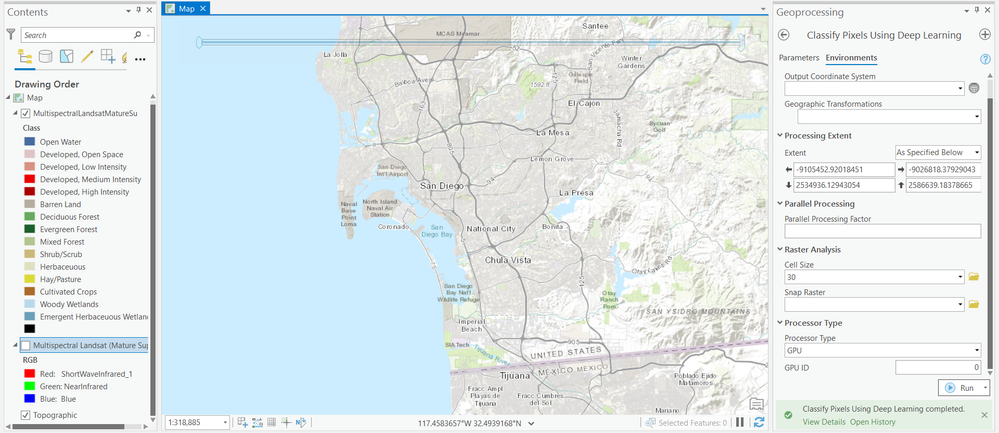
Task: Select the Map view tab
Action: [185, 8]
